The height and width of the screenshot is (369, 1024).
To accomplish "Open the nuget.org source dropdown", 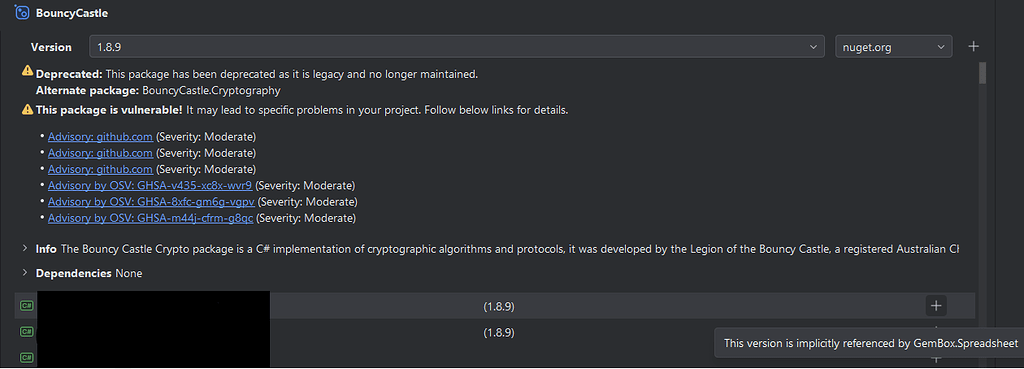I will (893, 47).
